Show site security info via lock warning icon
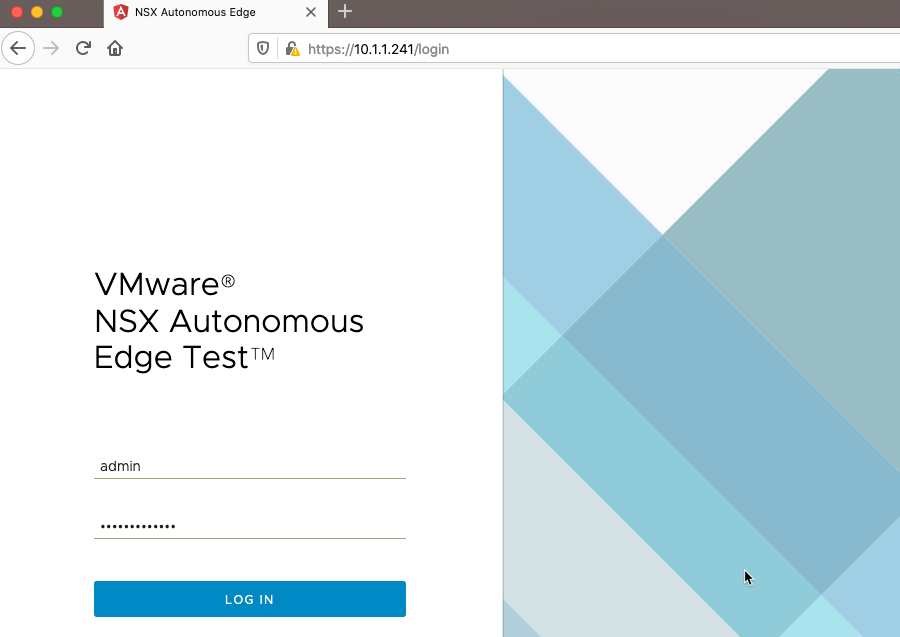Viewport: 900px width, 637px height. [x=292, y=48]
